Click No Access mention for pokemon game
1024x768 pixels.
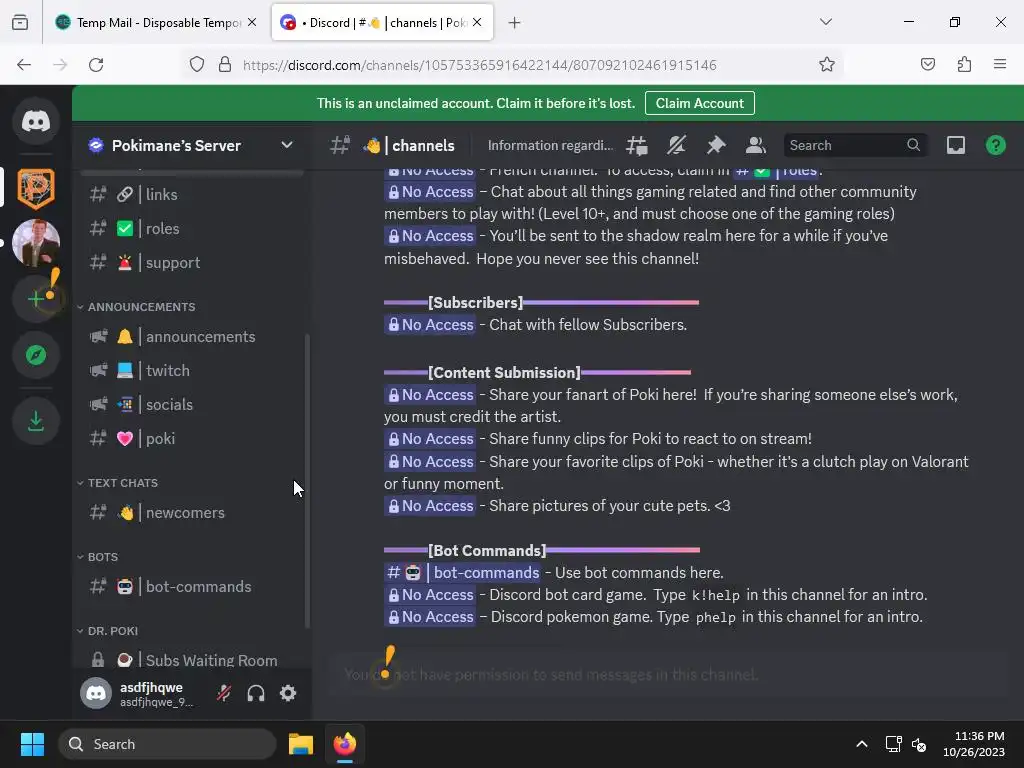tap(429, 616)
